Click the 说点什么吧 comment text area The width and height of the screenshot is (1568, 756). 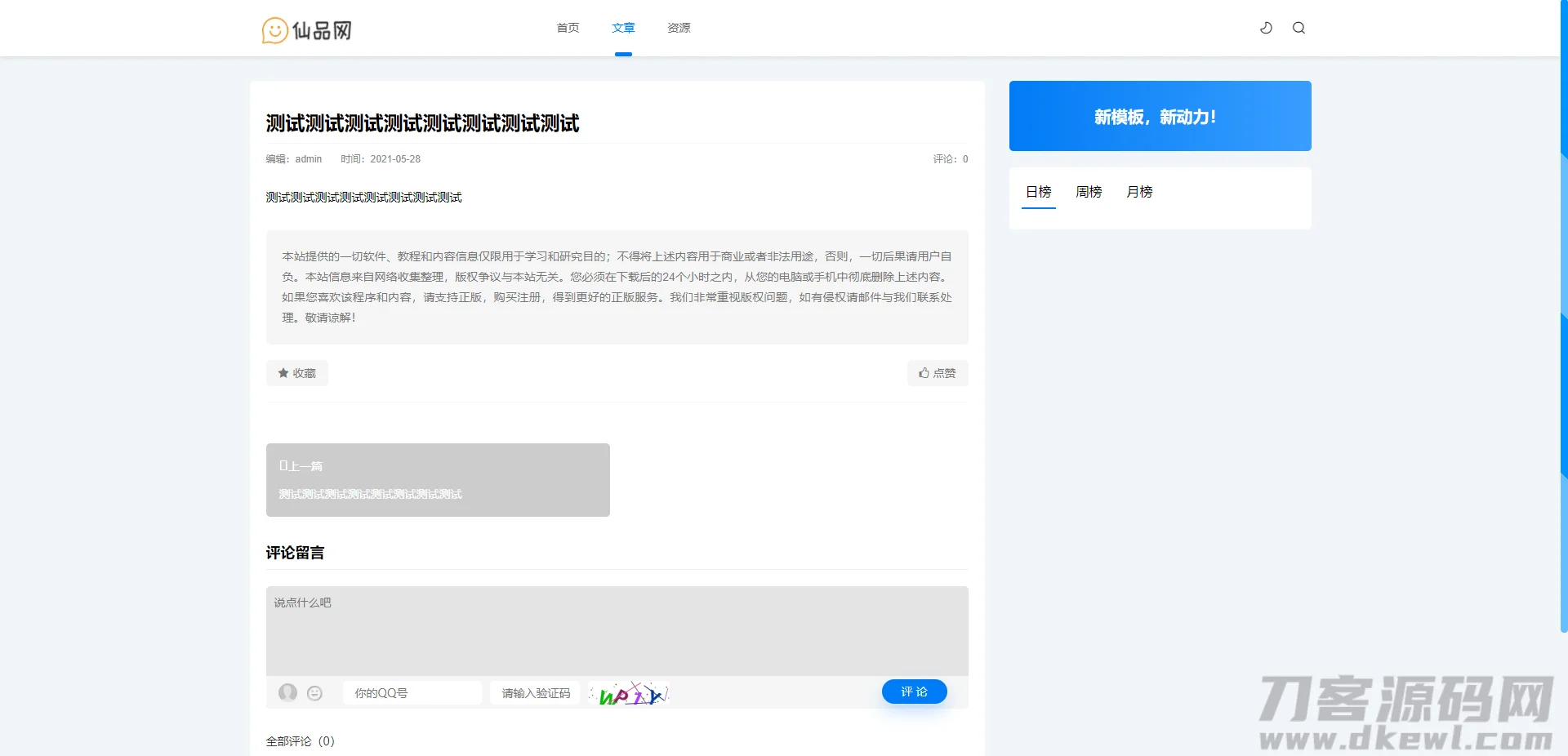(617, 629)
